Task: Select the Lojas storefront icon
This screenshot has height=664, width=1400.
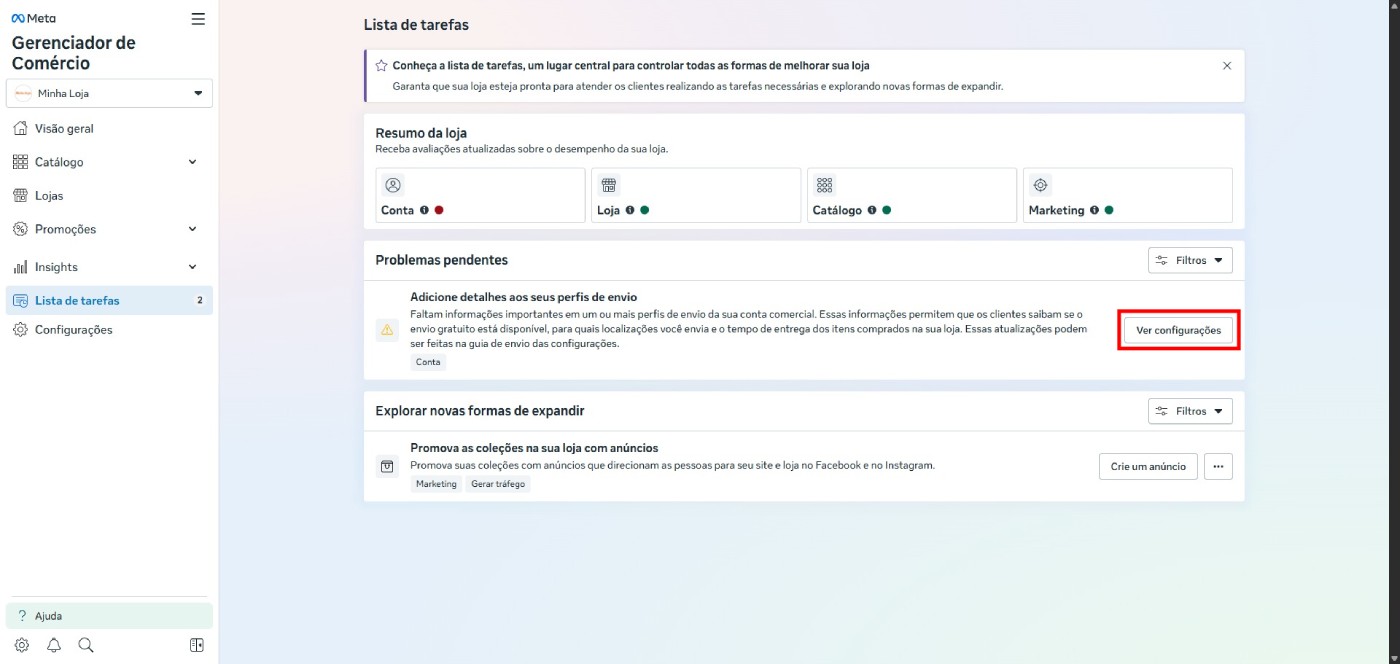Action: [22, 195]
